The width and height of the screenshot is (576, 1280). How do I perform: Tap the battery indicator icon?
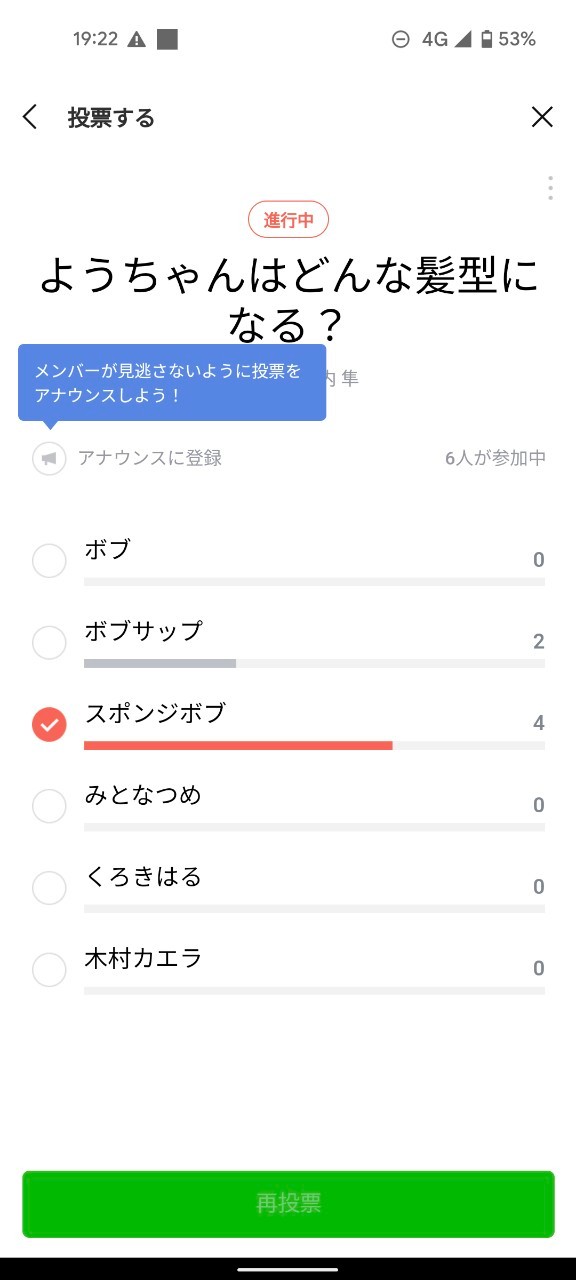pos(487,40)
